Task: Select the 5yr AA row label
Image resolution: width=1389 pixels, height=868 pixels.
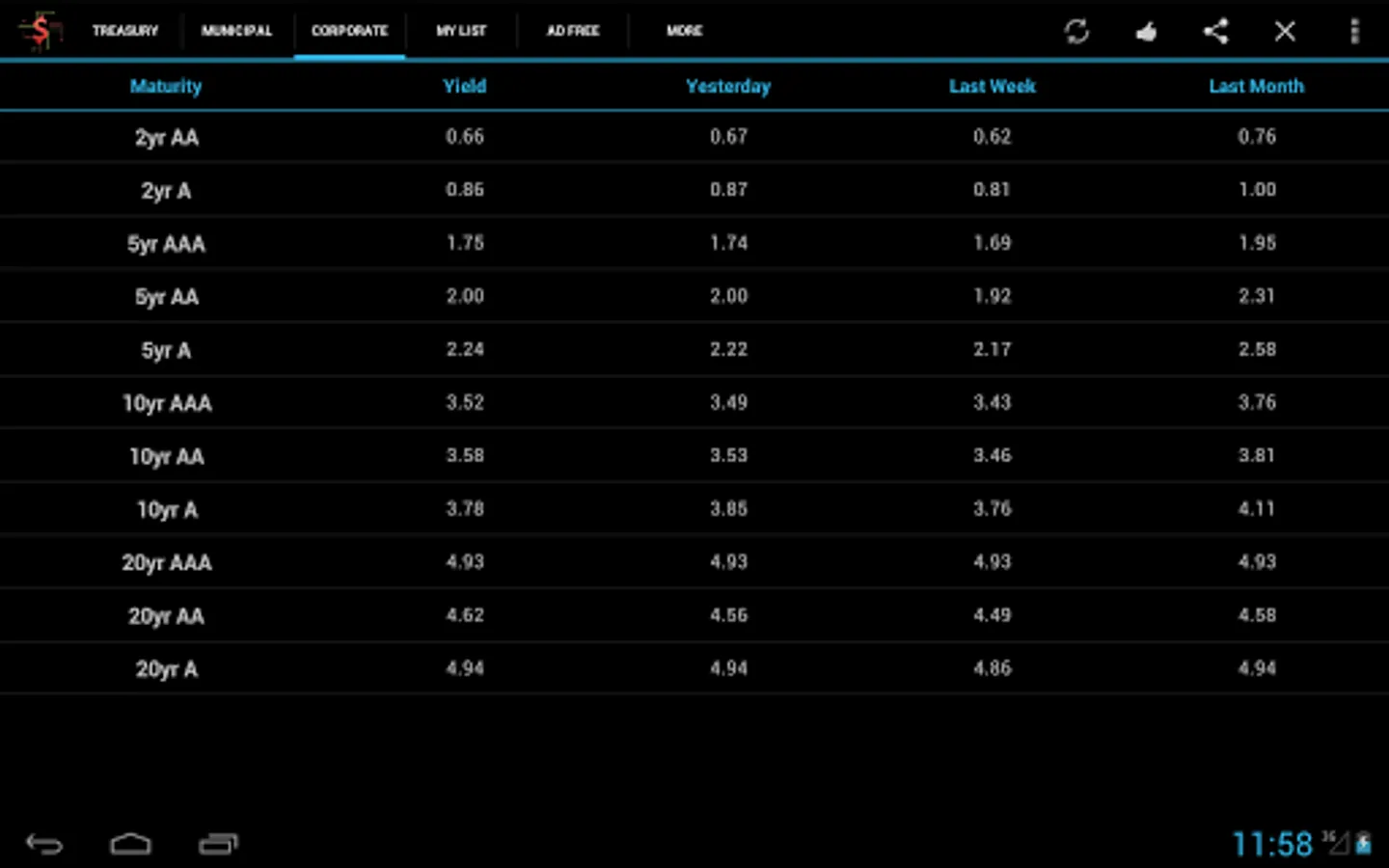Action: pyautogui.click(x=166, y=297)
